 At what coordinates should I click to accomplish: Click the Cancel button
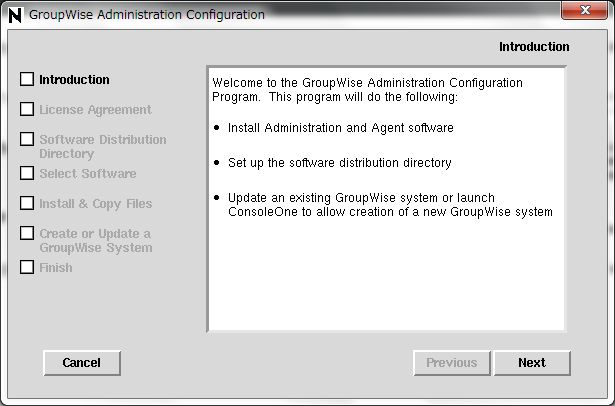tap(82, 363)
